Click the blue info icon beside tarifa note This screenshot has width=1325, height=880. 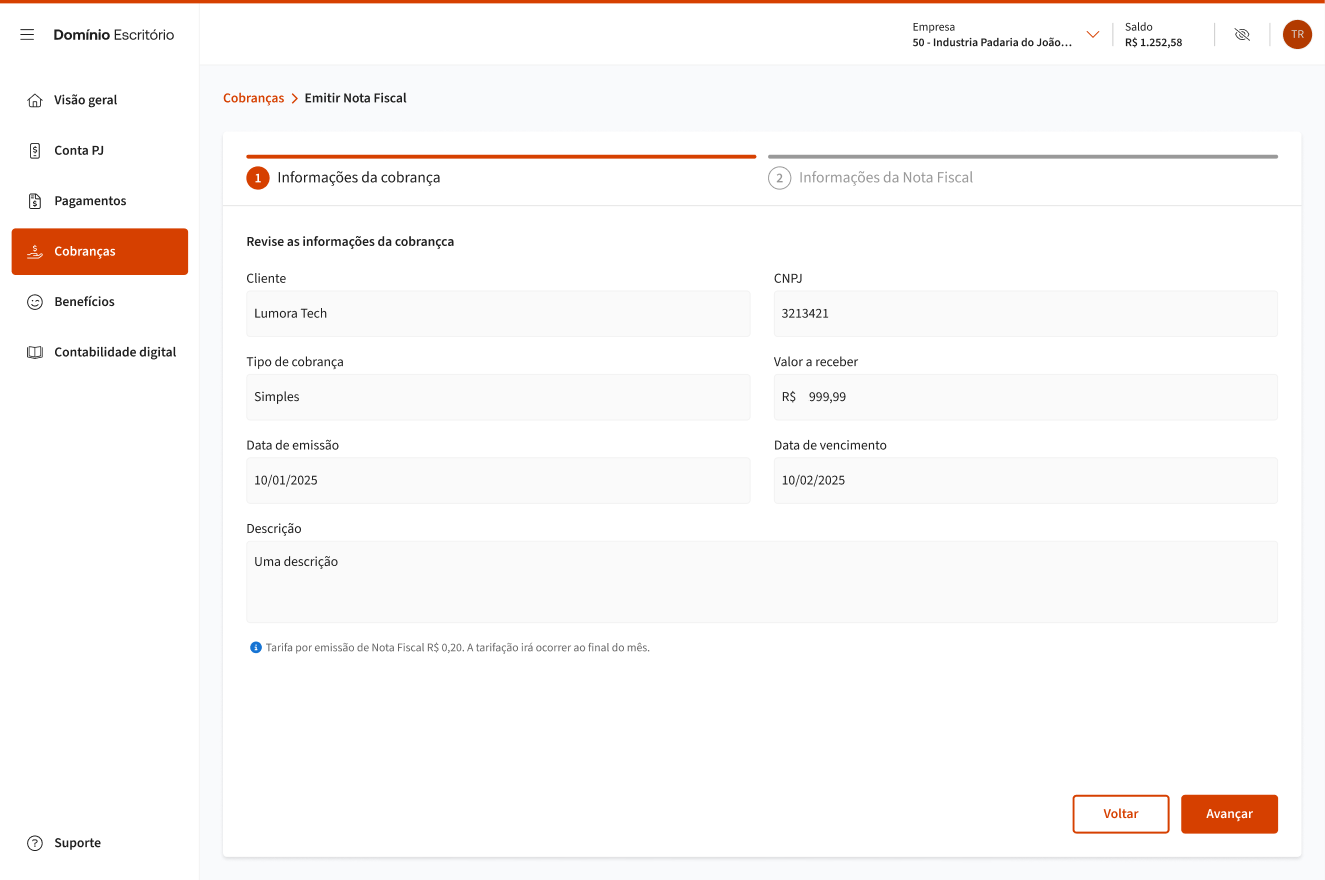(256, 648)
